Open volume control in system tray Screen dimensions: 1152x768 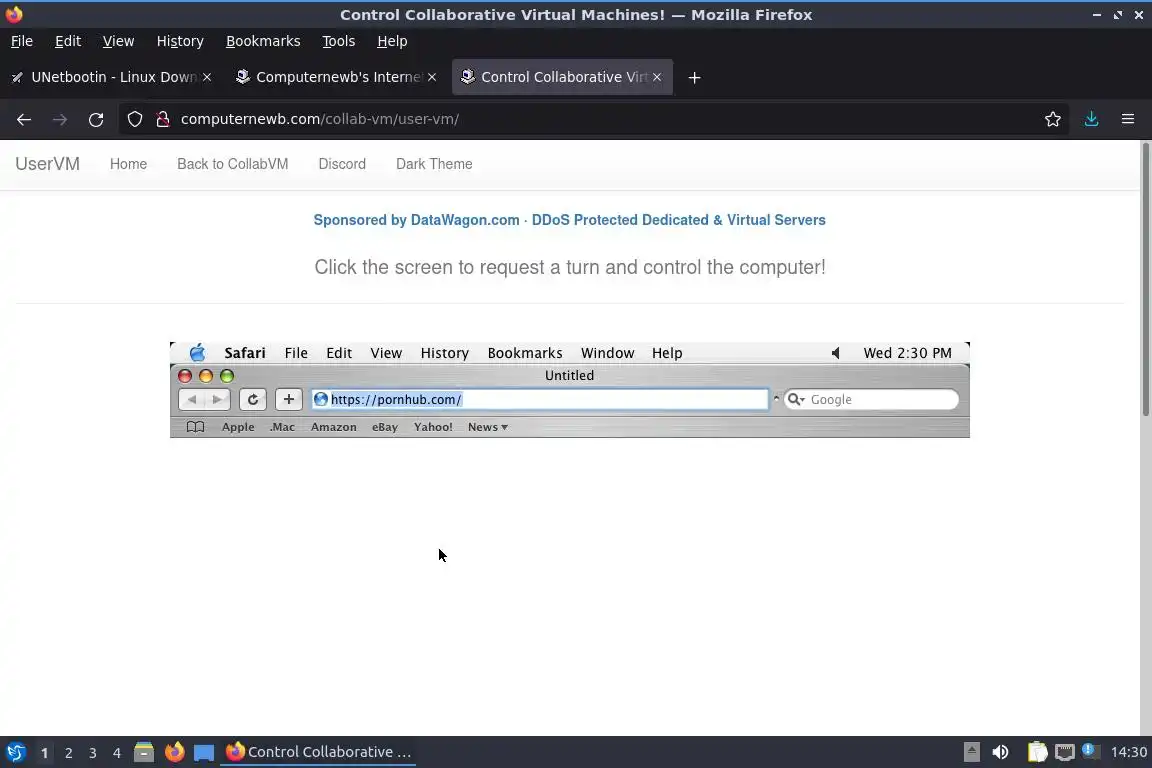pyautogui.click(x=1000, y=752)
